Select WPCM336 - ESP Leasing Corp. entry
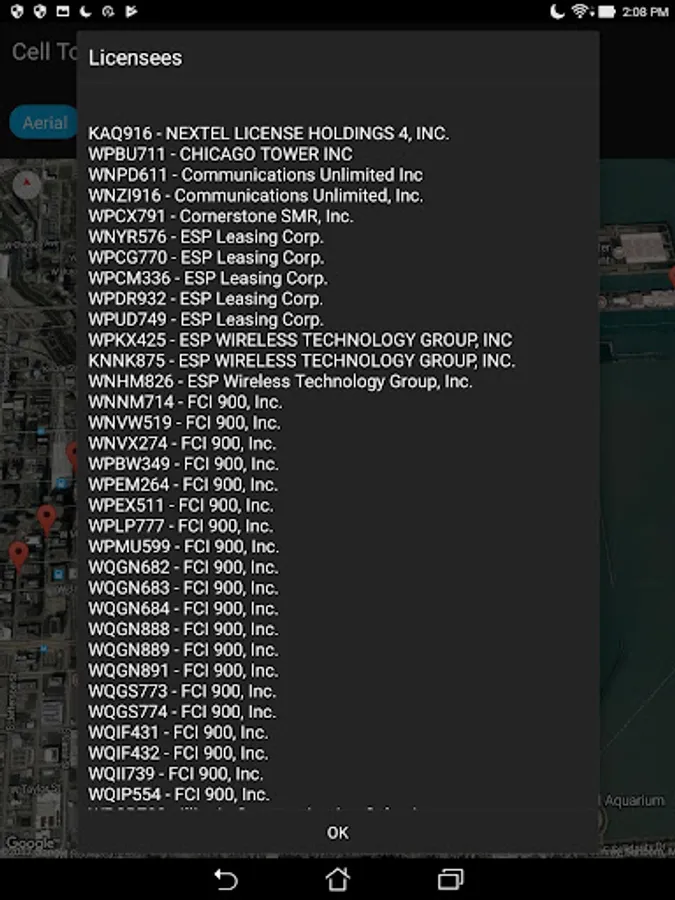The image size is (675, 900). click(208, 278)
